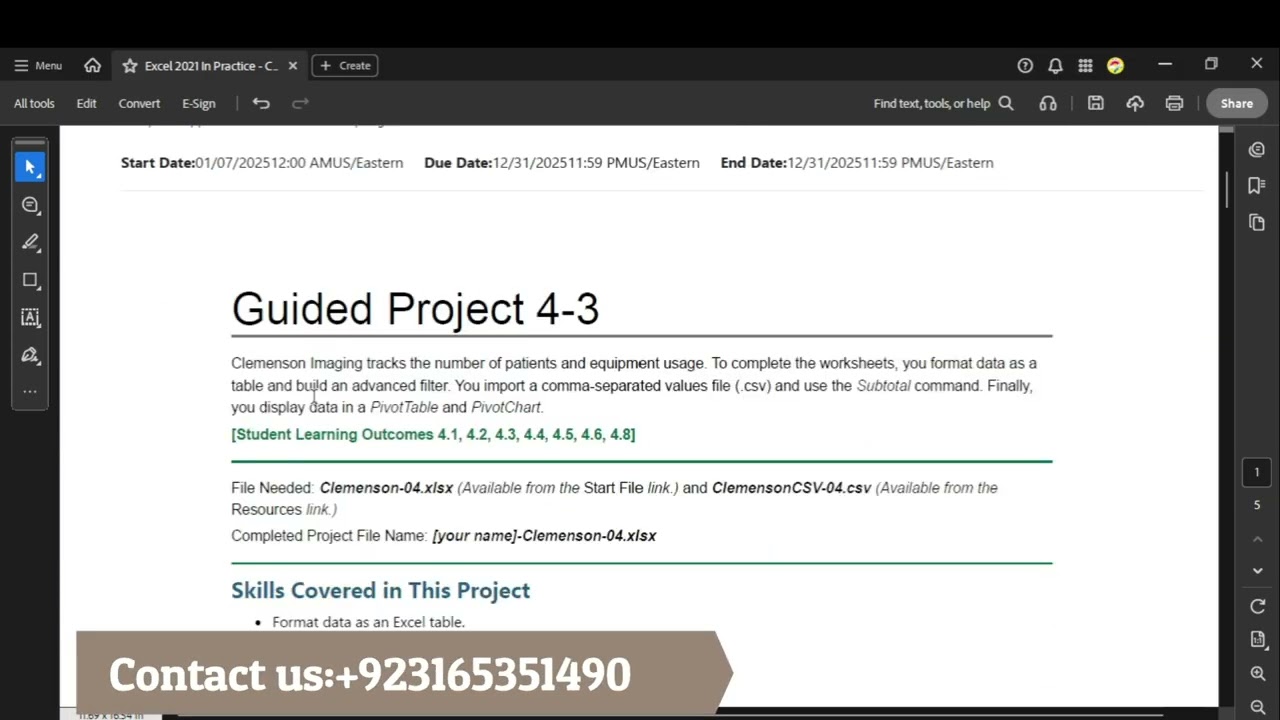The width and height of the screenshot is (1280, 720).
Task: Zoom out with magnifier minus
Action: [1258, 707]
